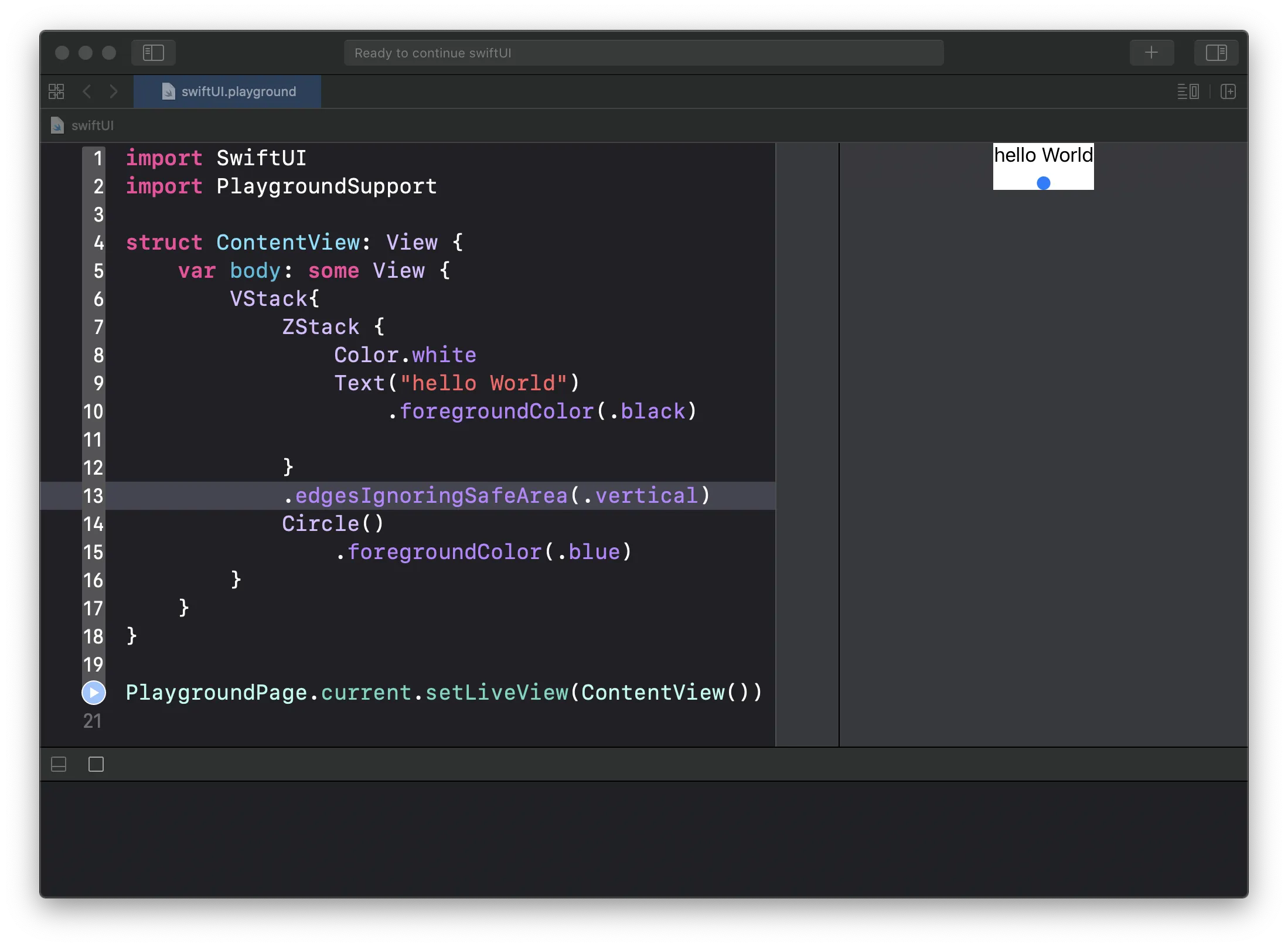This screenshot has width=1288, height=947.
Task: Go forward with the right chevron
Action: click(x=114, y=91)
